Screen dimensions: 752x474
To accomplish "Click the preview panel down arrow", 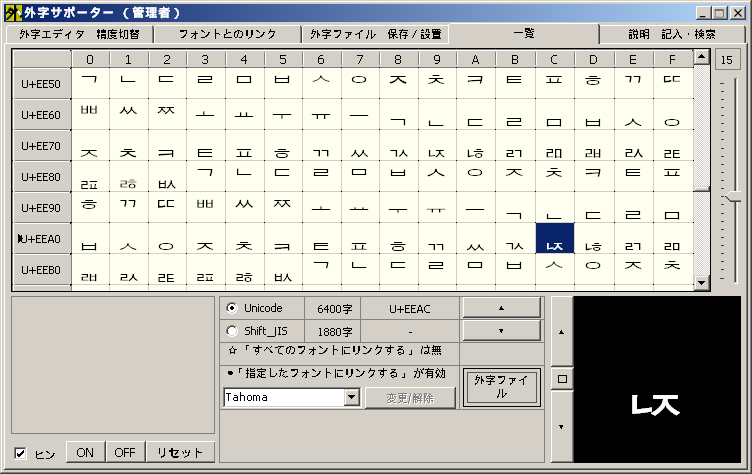I will point(562,427).
